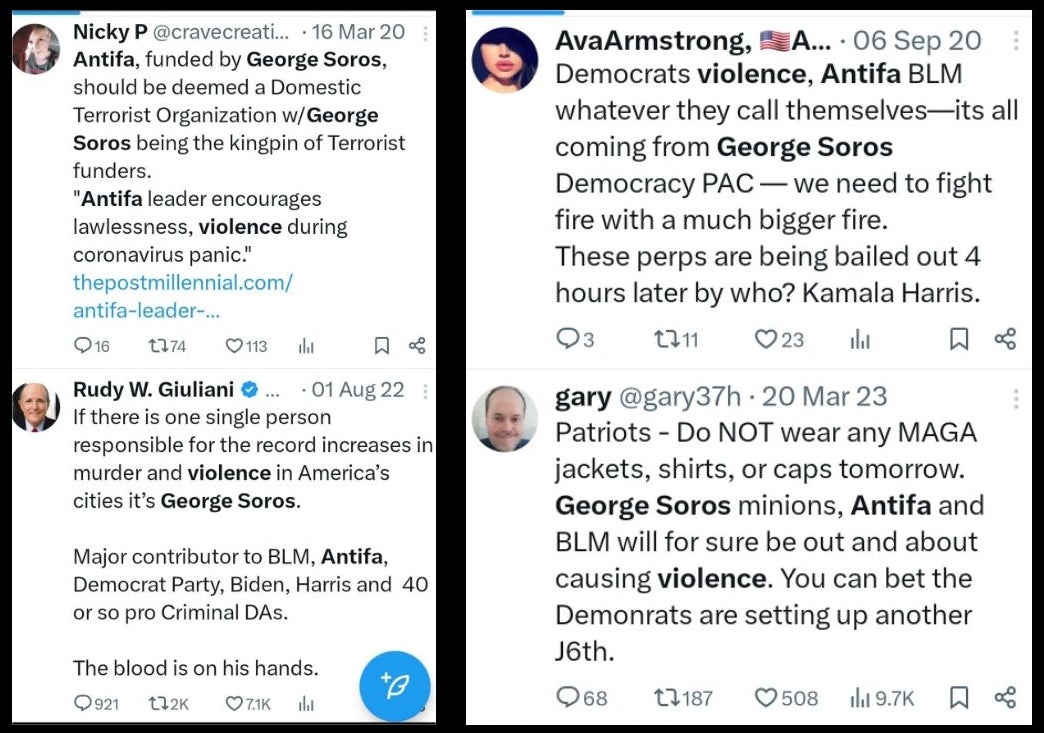1044x733 pixels.
Task: Share gary's tweet
Action: click(1005, 697)
